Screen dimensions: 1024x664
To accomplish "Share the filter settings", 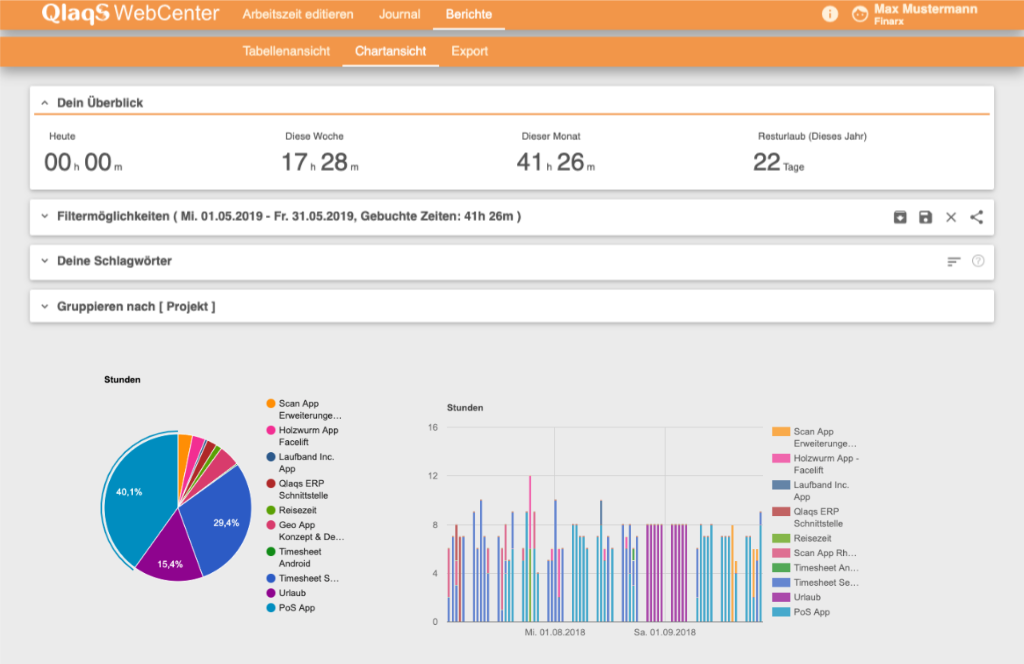I will (x=976, y=217).
